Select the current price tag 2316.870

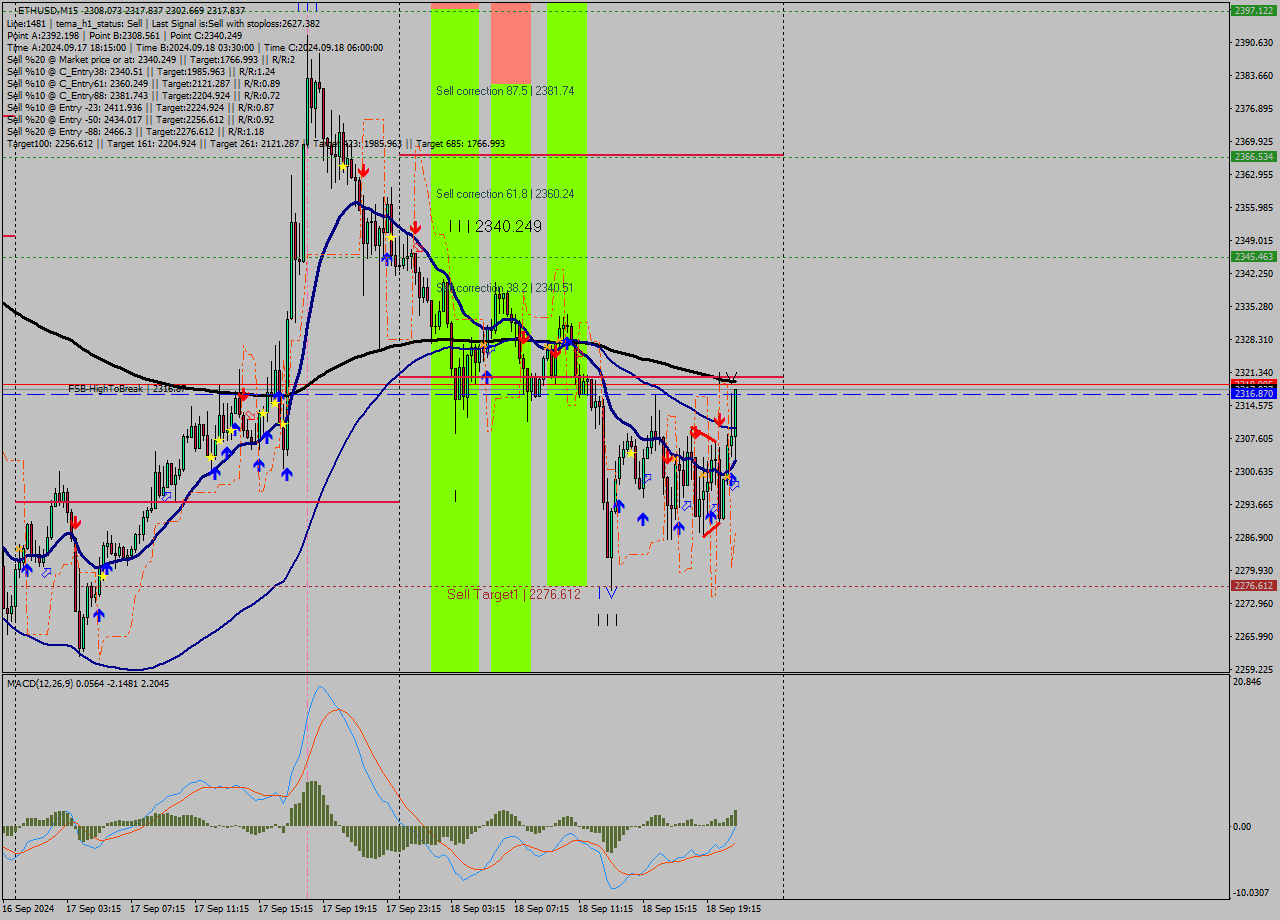1252,393
